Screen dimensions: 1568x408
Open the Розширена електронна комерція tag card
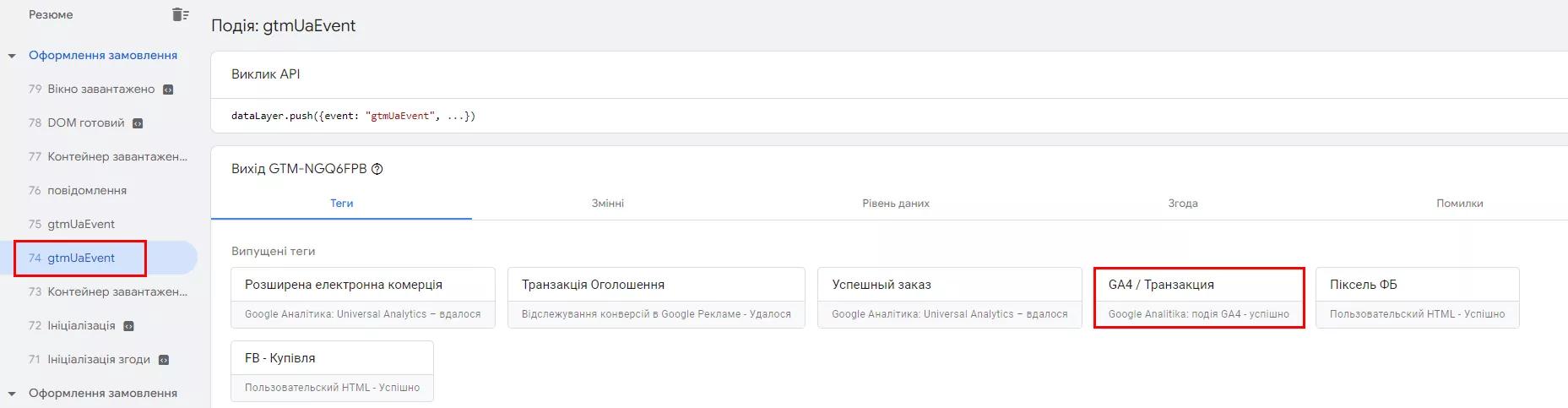coord(363,298)
